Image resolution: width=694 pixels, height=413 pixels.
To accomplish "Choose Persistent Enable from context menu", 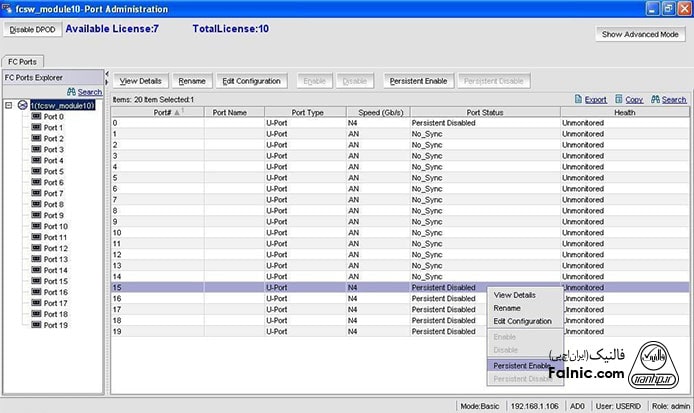I will pos(521,365).
